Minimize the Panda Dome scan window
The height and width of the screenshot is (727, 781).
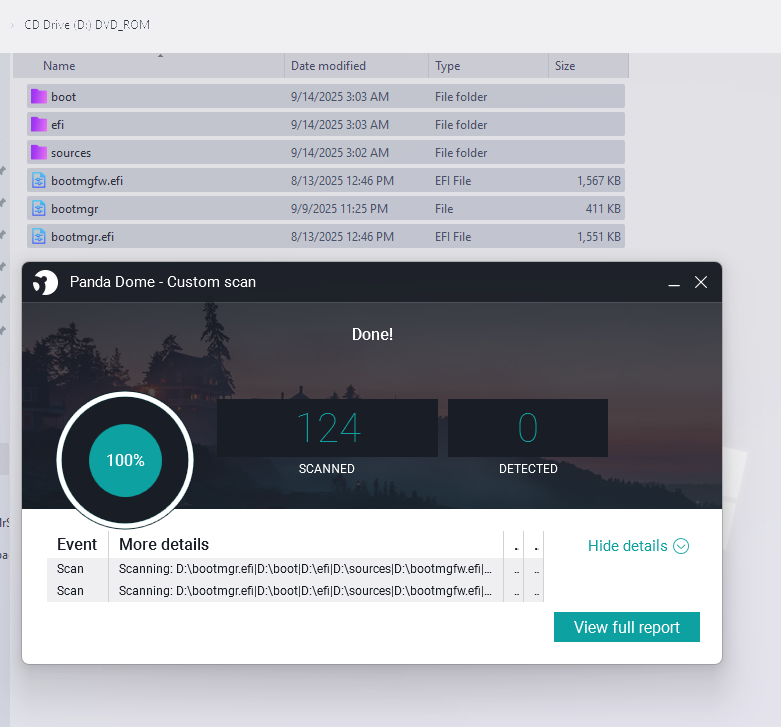pos(674,283)
